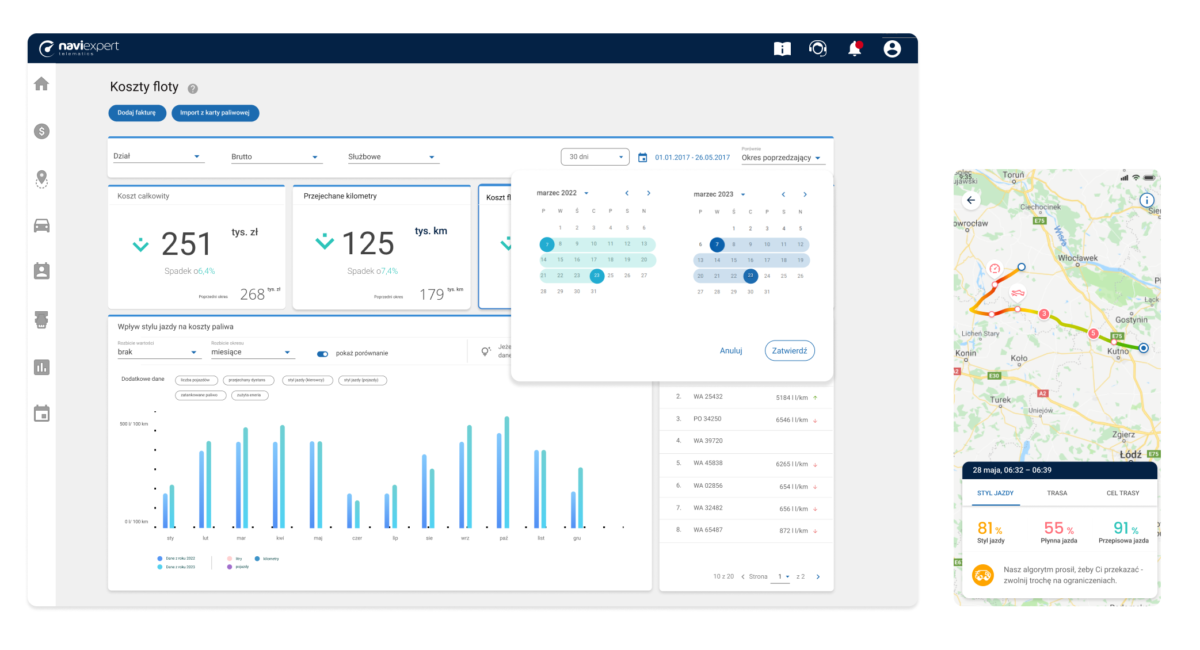Toggle the pokaż porównanie switch
This screenshot has height=650, width=1200.
tap(323, 353)
